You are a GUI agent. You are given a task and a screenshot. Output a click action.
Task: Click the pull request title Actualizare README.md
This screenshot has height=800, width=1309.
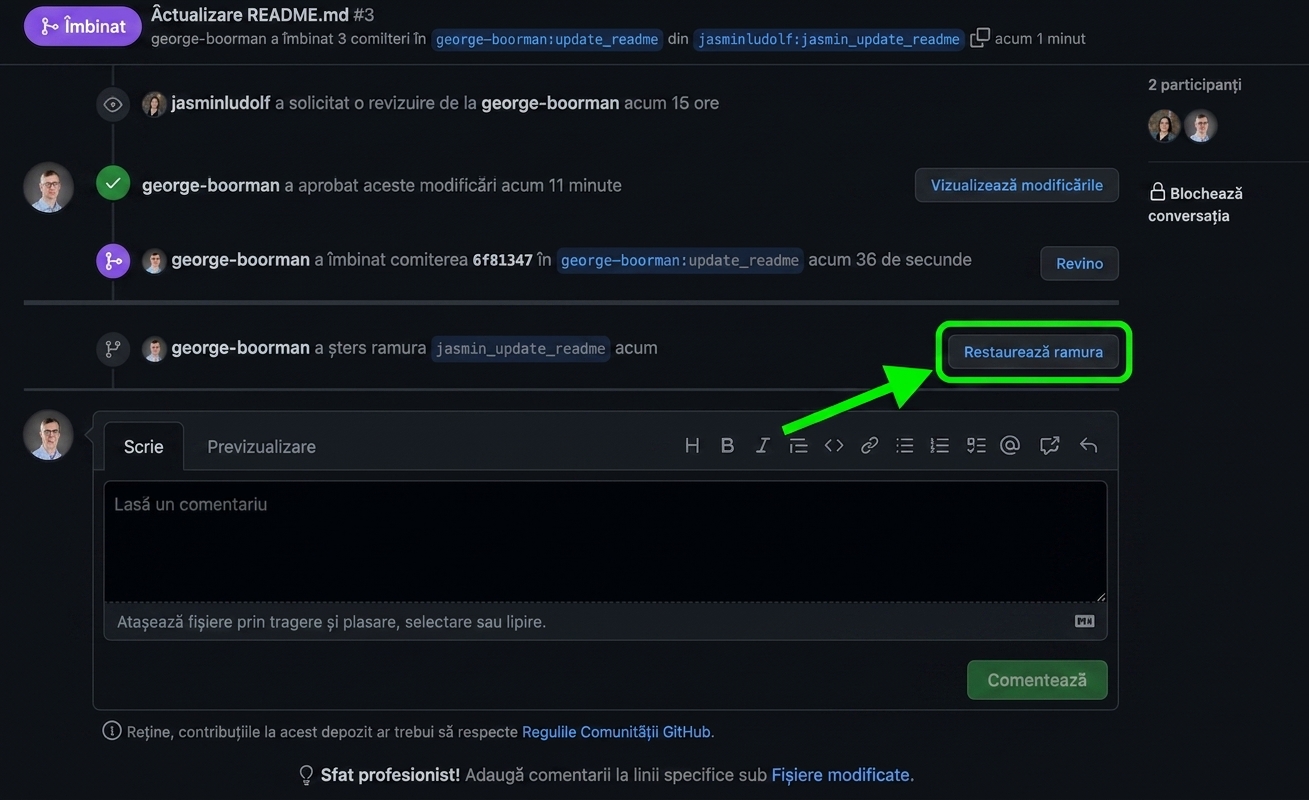pos(250,14)
